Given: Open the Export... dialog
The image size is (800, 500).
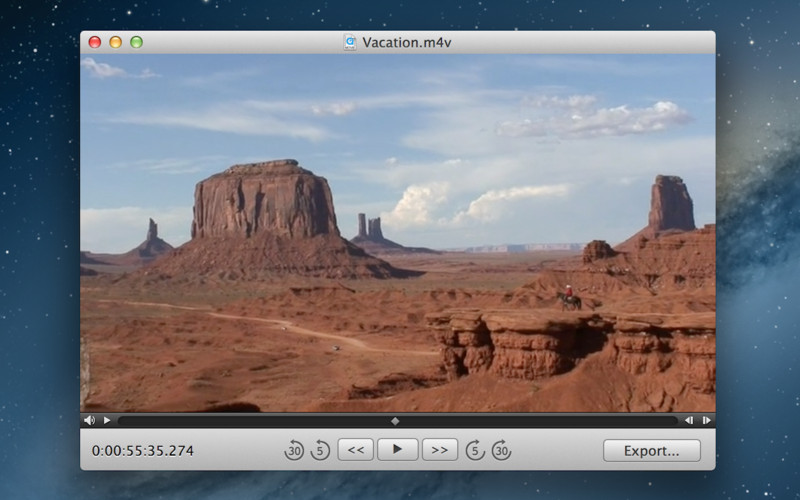Looking at the screenshot, I should [652, 451].
